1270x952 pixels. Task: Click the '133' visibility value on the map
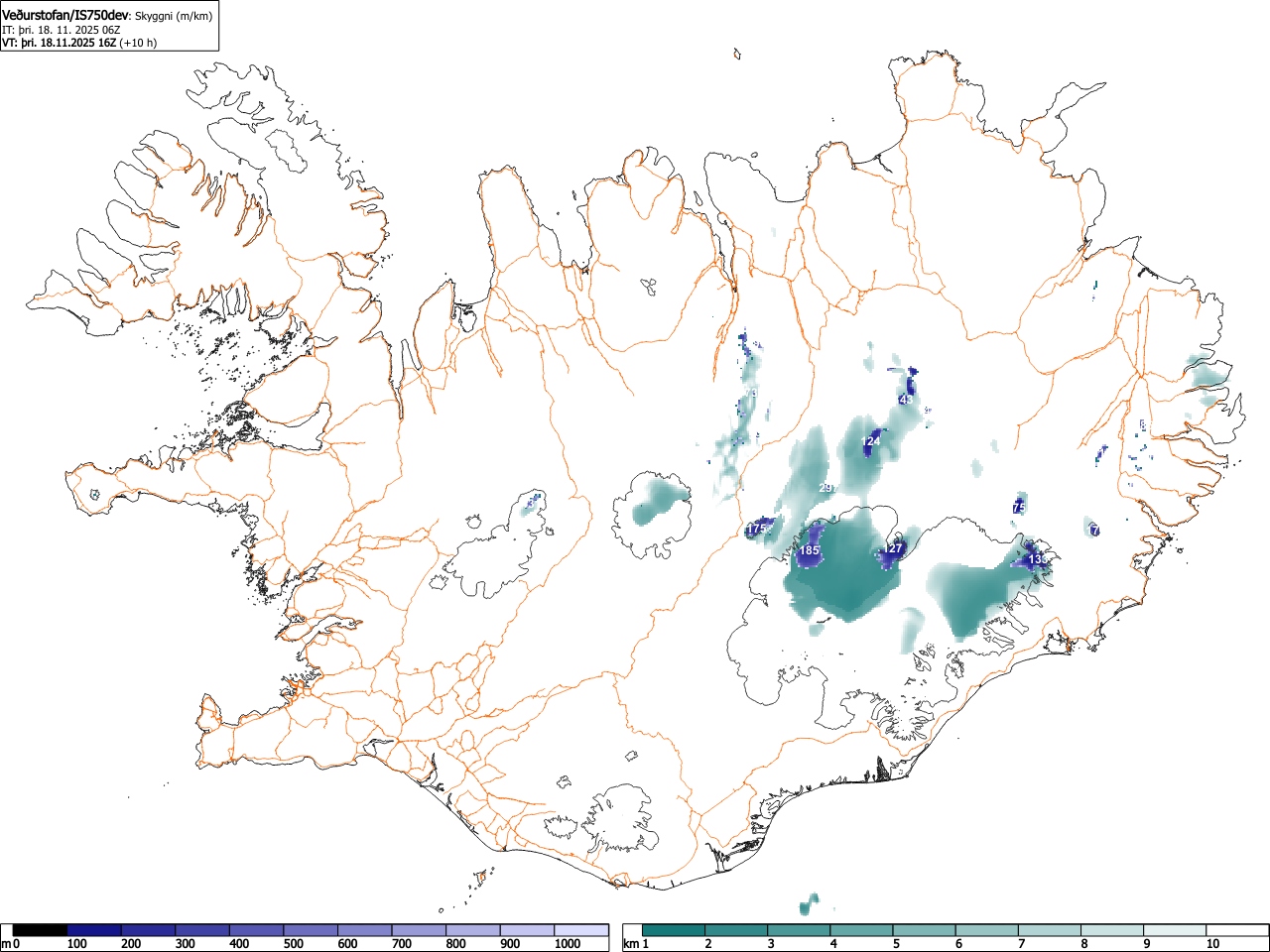click(1036, 559)
